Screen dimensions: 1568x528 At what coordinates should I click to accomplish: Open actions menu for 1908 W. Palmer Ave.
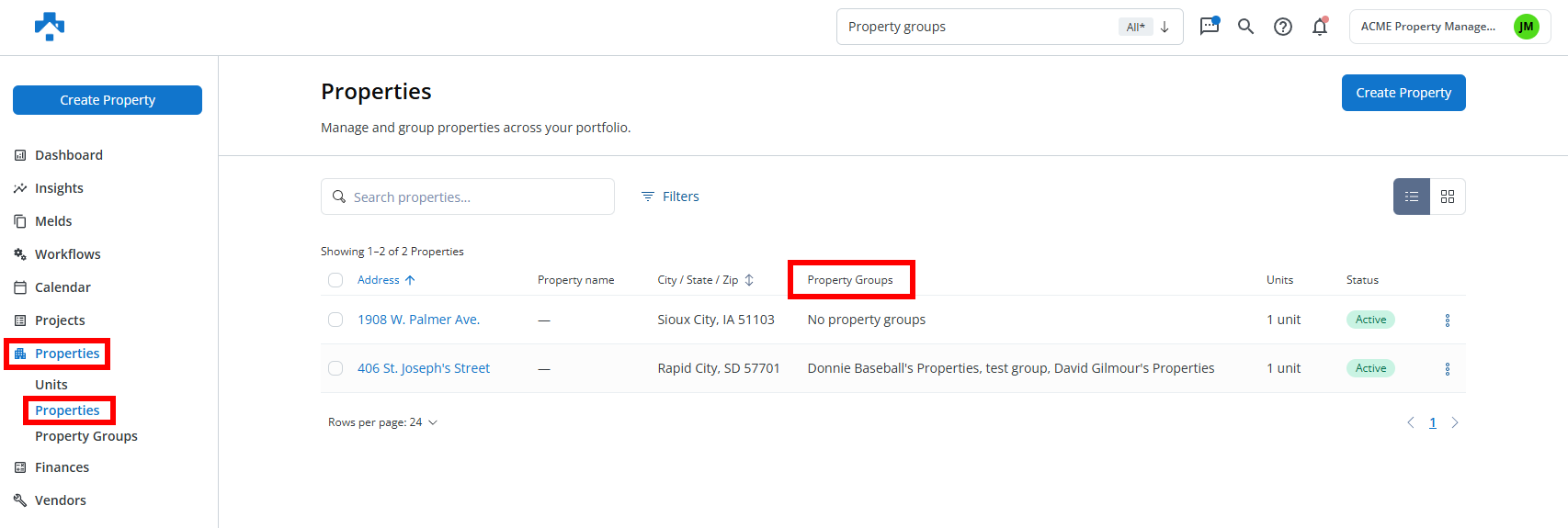(x=1448, y=320)
